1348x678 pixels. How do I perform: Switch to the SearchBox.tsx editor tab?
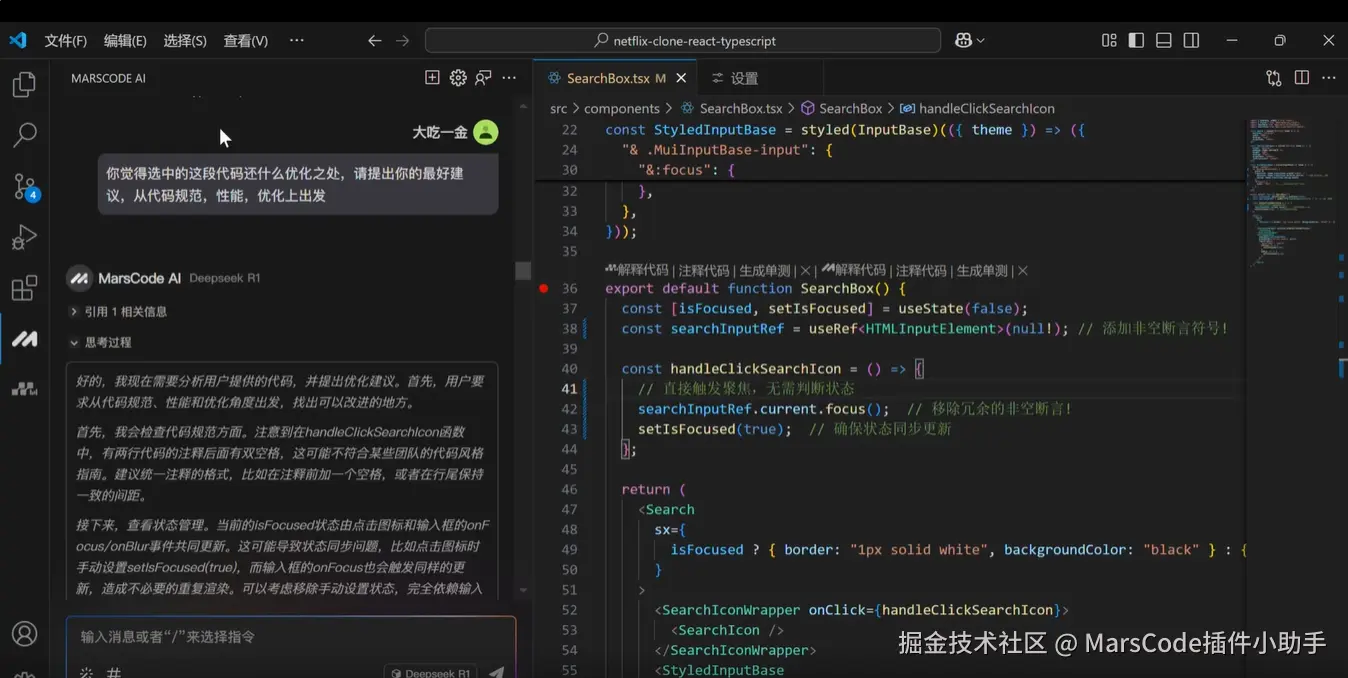pos(614,78)
